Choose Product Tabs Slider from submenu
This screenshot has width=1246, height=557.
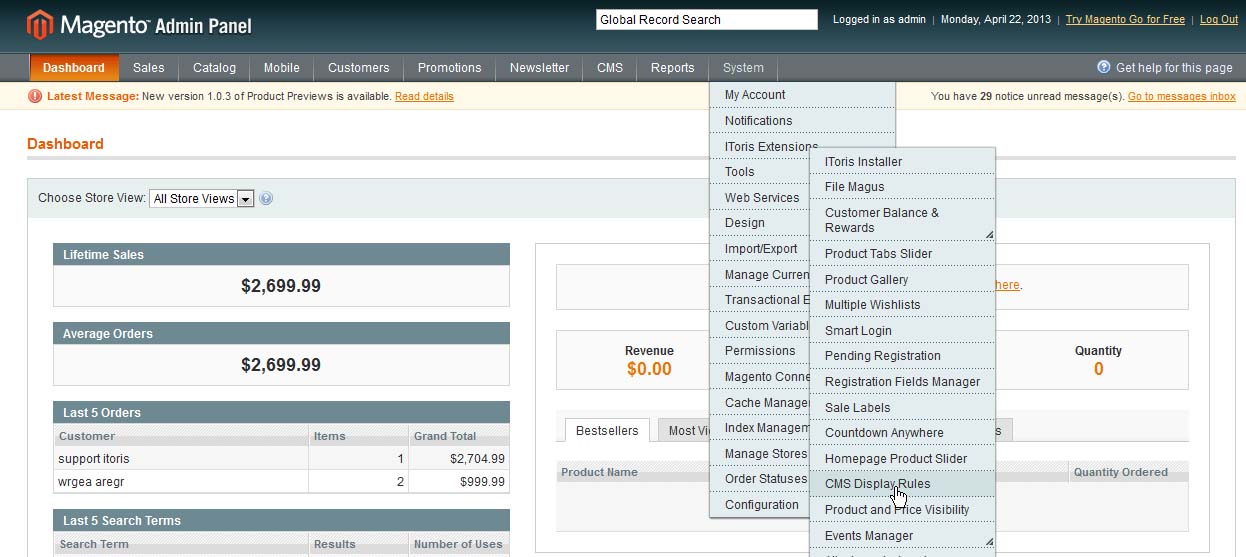point(902,254)
